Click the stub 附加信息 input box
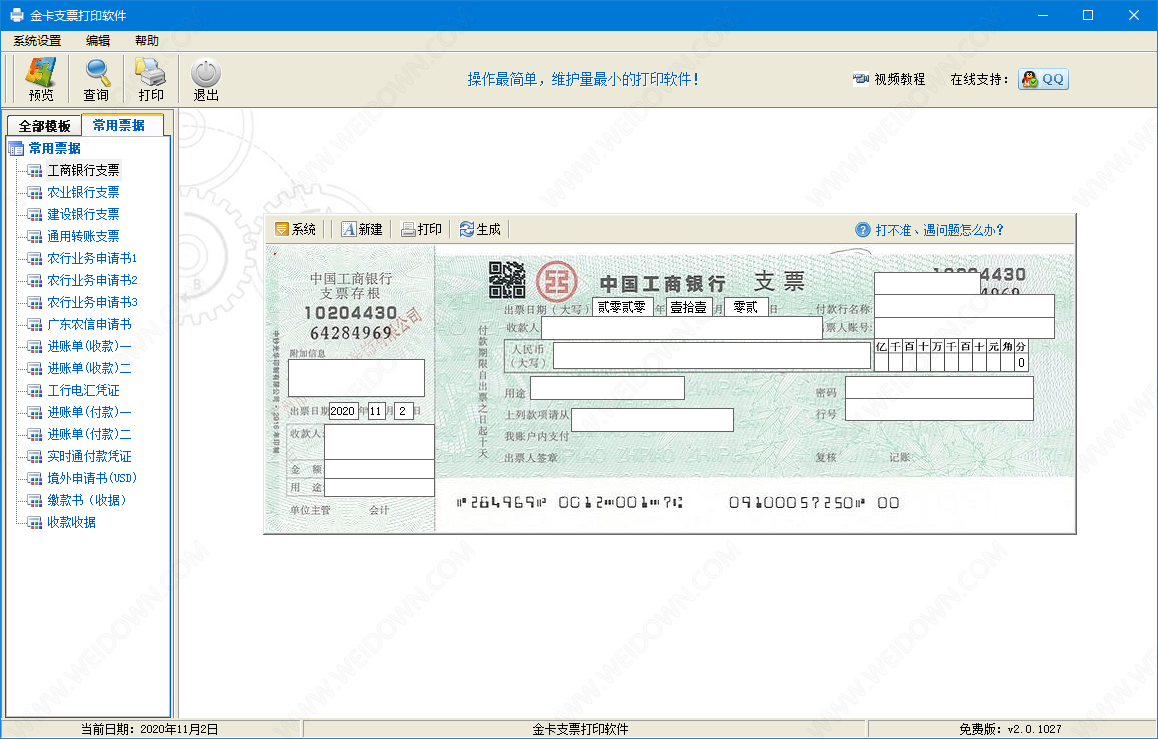Viewport: 1158px width, 739px height. coord(356,378)
